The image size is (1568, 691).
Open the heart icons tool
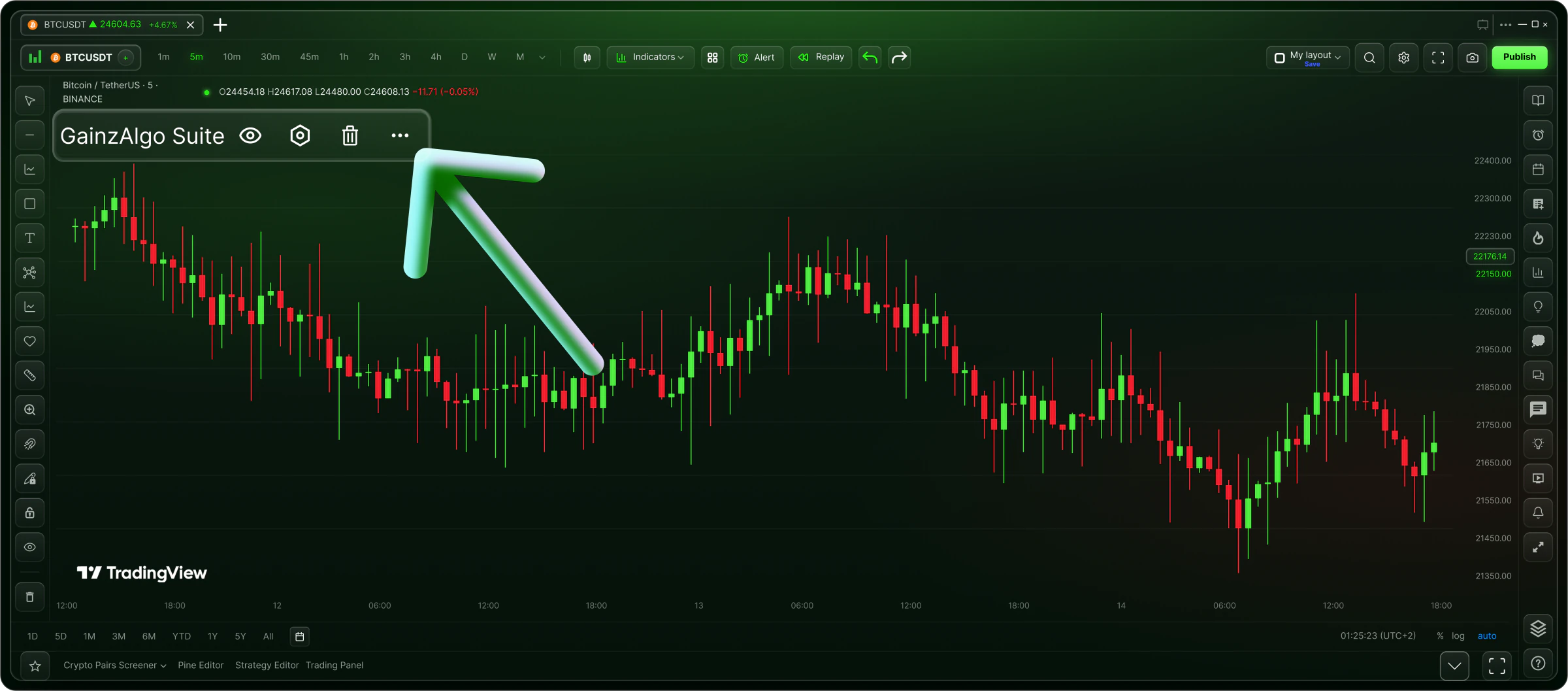point(30,341)
